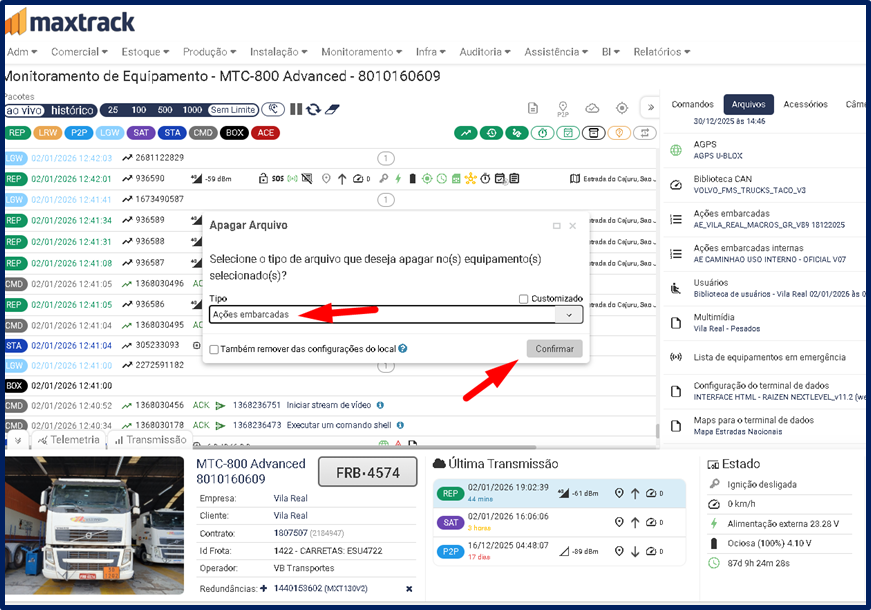Viewport: 871px width, 610px height.
Task: Open the Monitoramento menu
Action: point(361,51)
